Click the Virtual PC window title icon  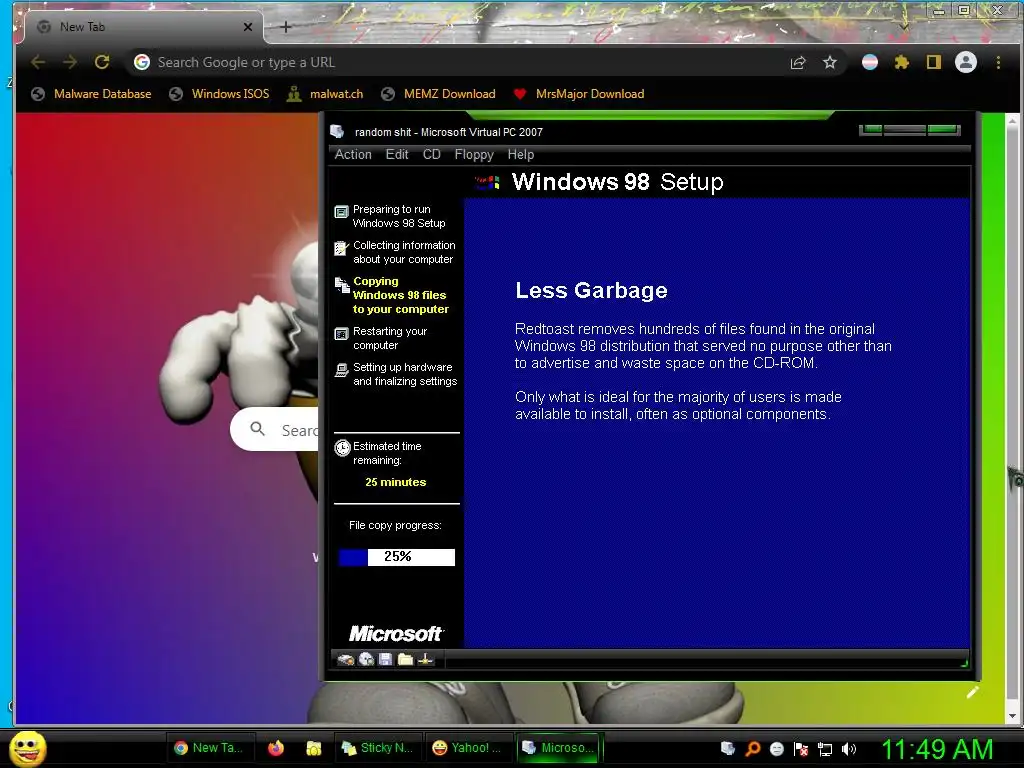338,131
